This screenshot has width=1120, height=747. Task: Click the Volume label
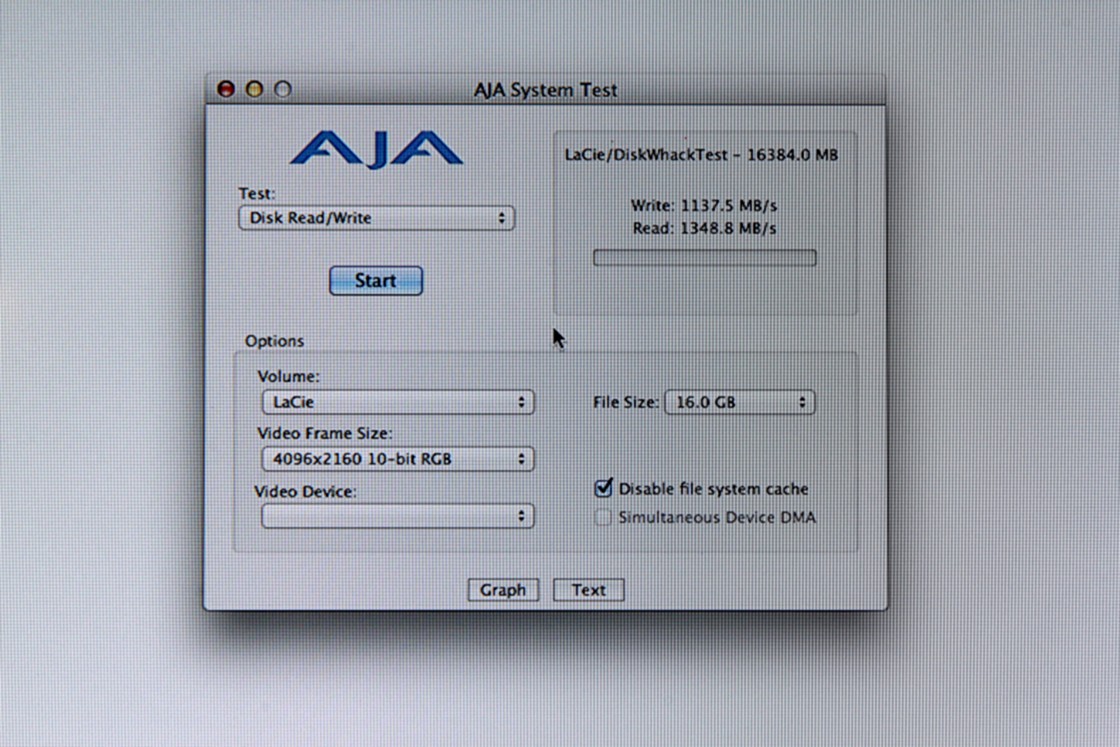click(289, 376)
